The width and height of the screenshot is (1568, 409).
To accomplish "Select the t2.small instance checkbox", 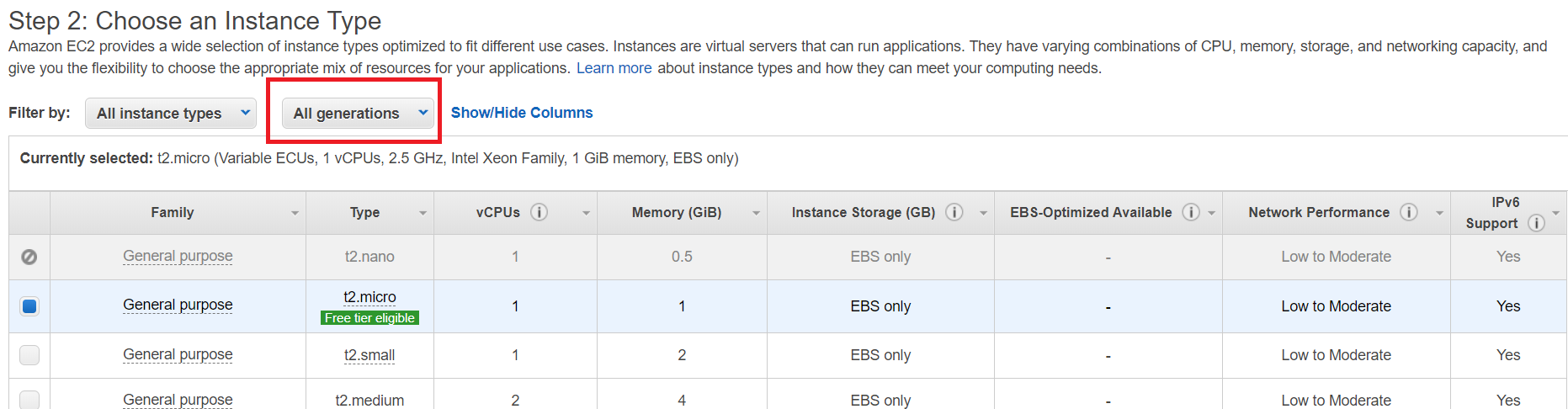I will coord(29,355).
